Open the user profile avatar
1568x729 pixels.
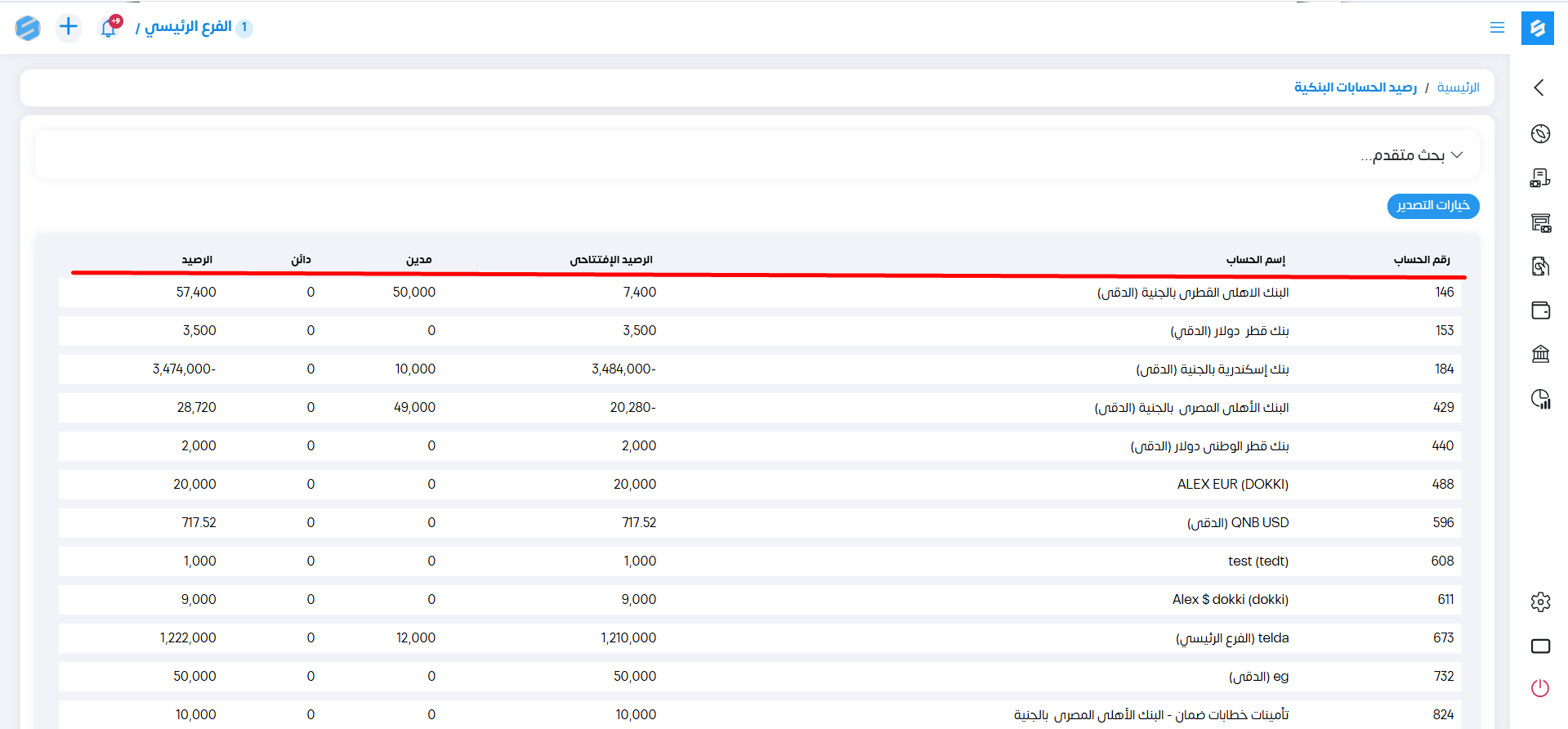28,28
